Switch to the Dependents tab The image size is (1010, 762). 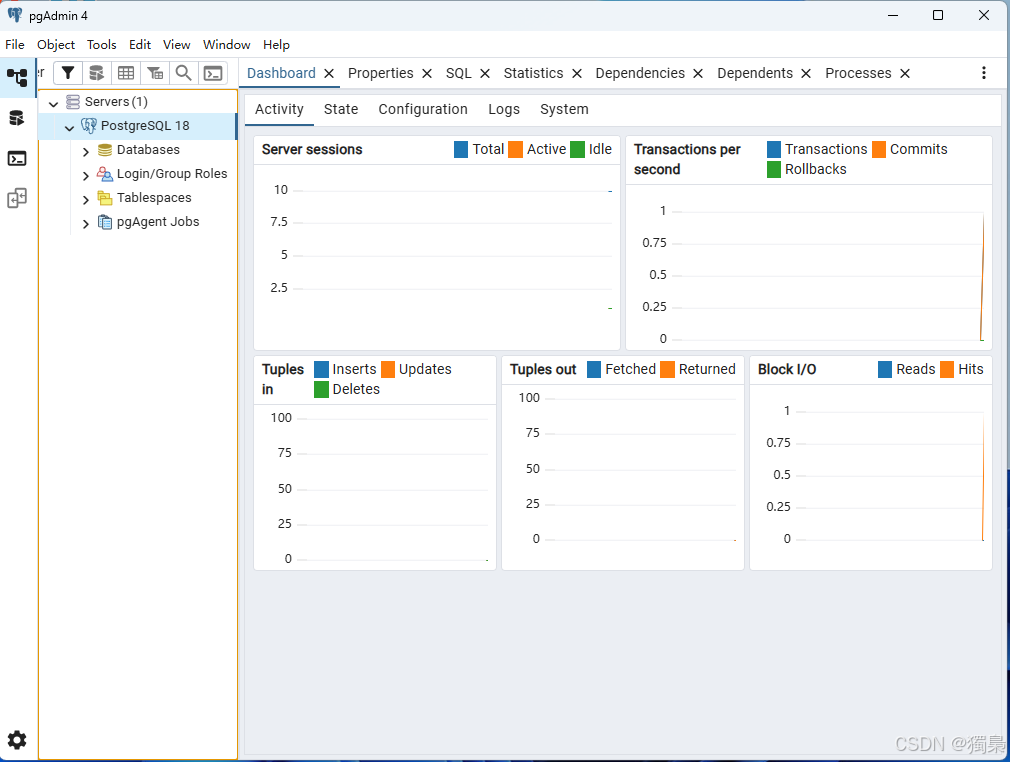(x=755, y=73)
